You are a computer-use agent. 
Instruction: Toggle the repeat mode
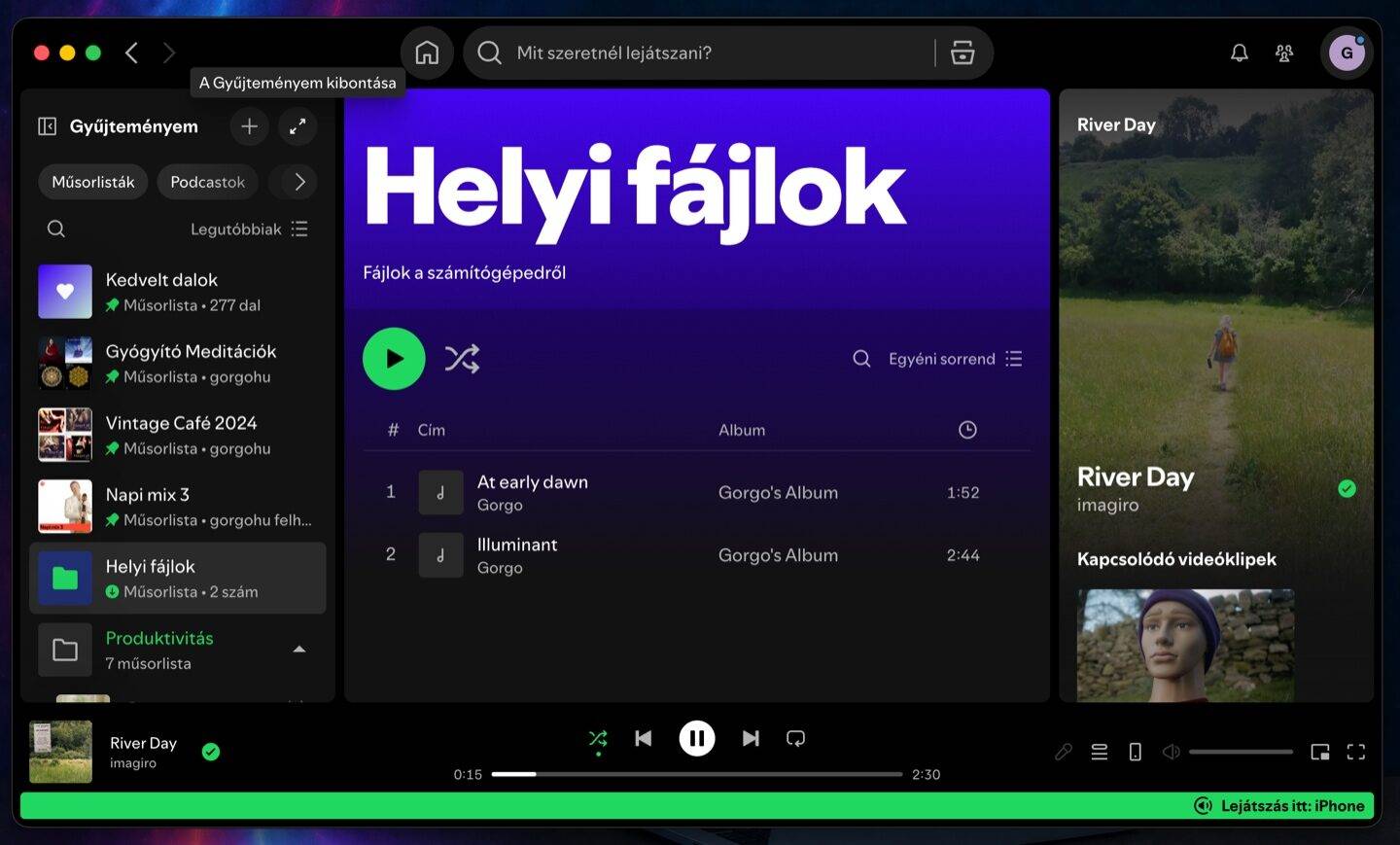(x=795, y=739)
